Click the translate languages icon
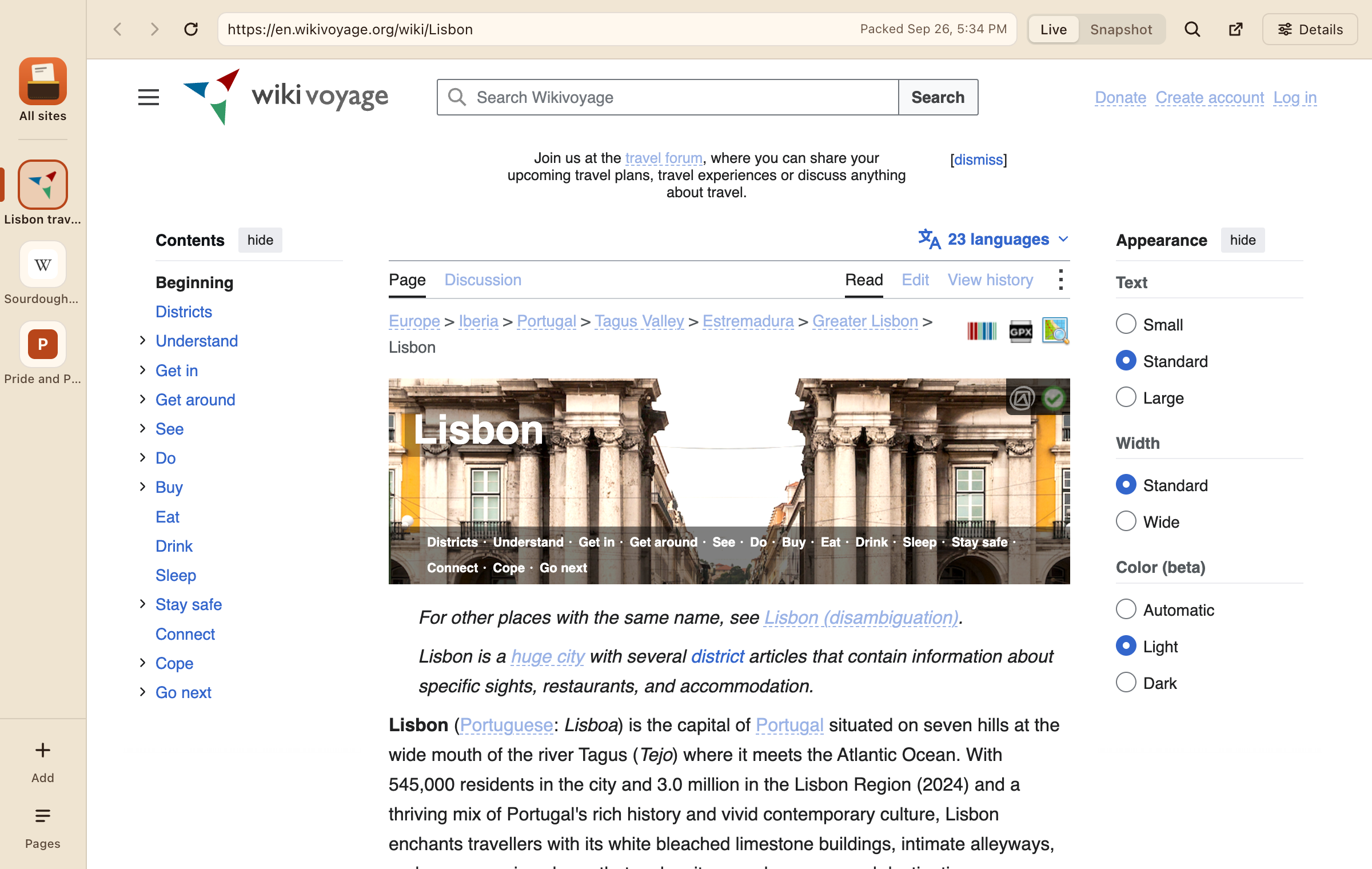 click(930, 240)
